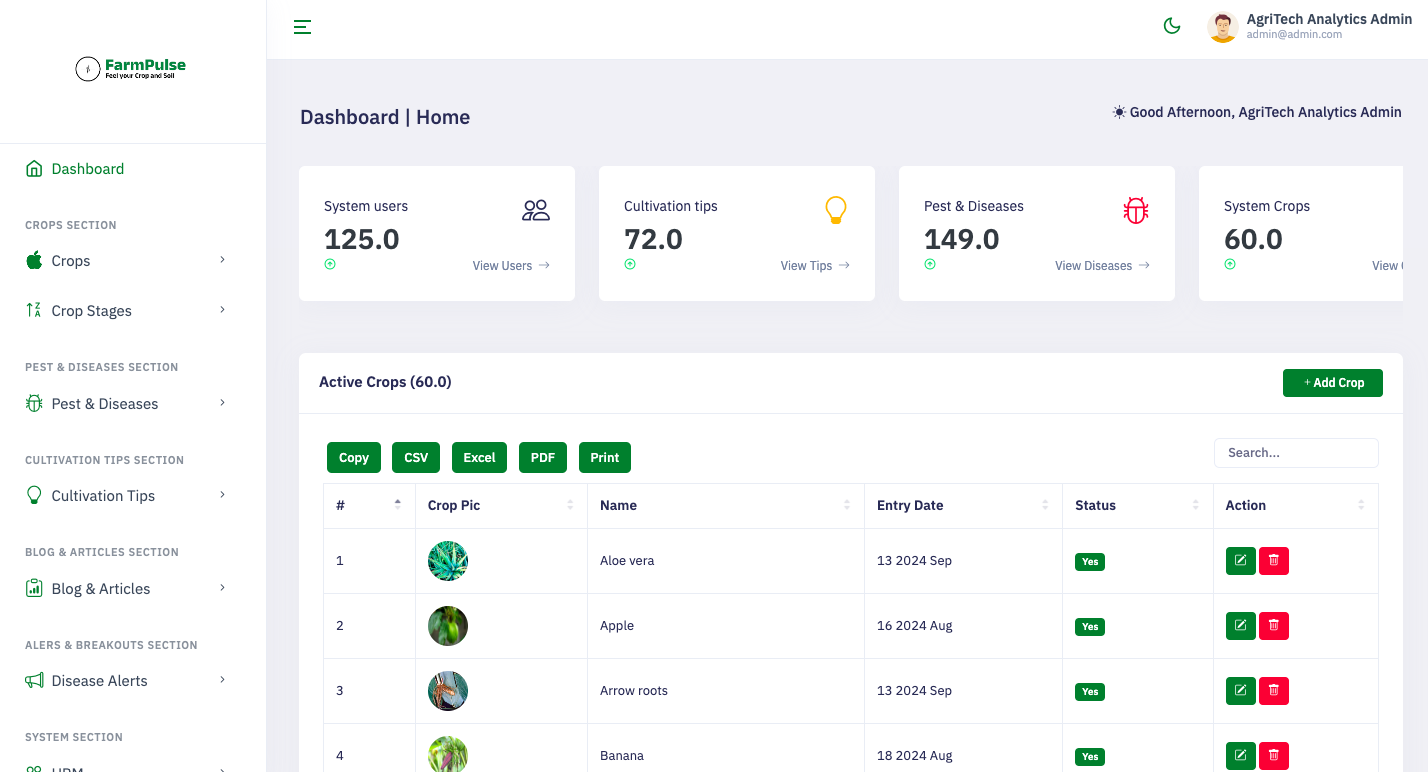
Task: Expand the Crop Stages submenu
Action: [126, 311]
